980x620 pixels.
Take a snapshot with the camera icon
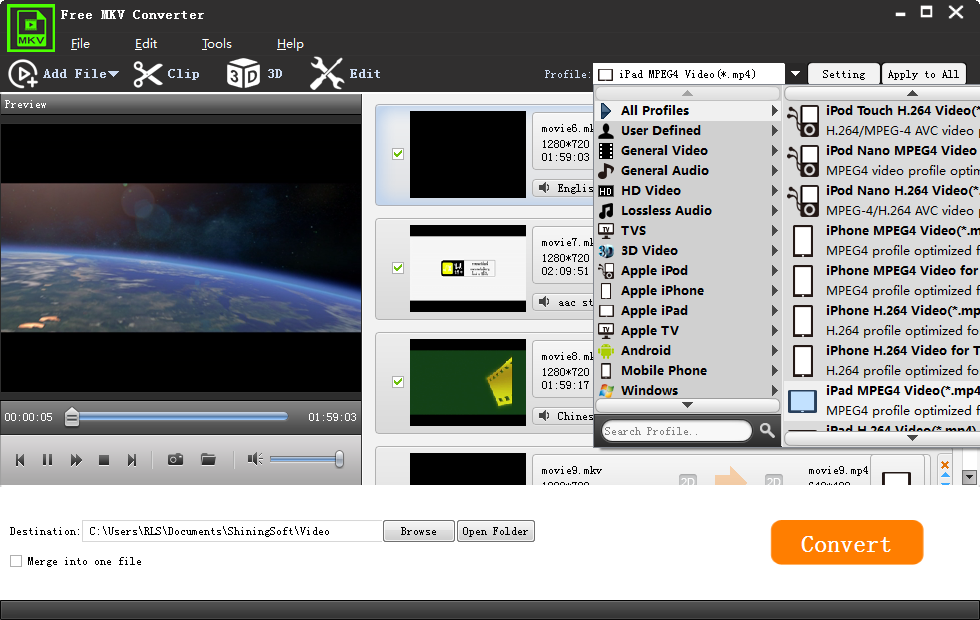click(176, 459)
